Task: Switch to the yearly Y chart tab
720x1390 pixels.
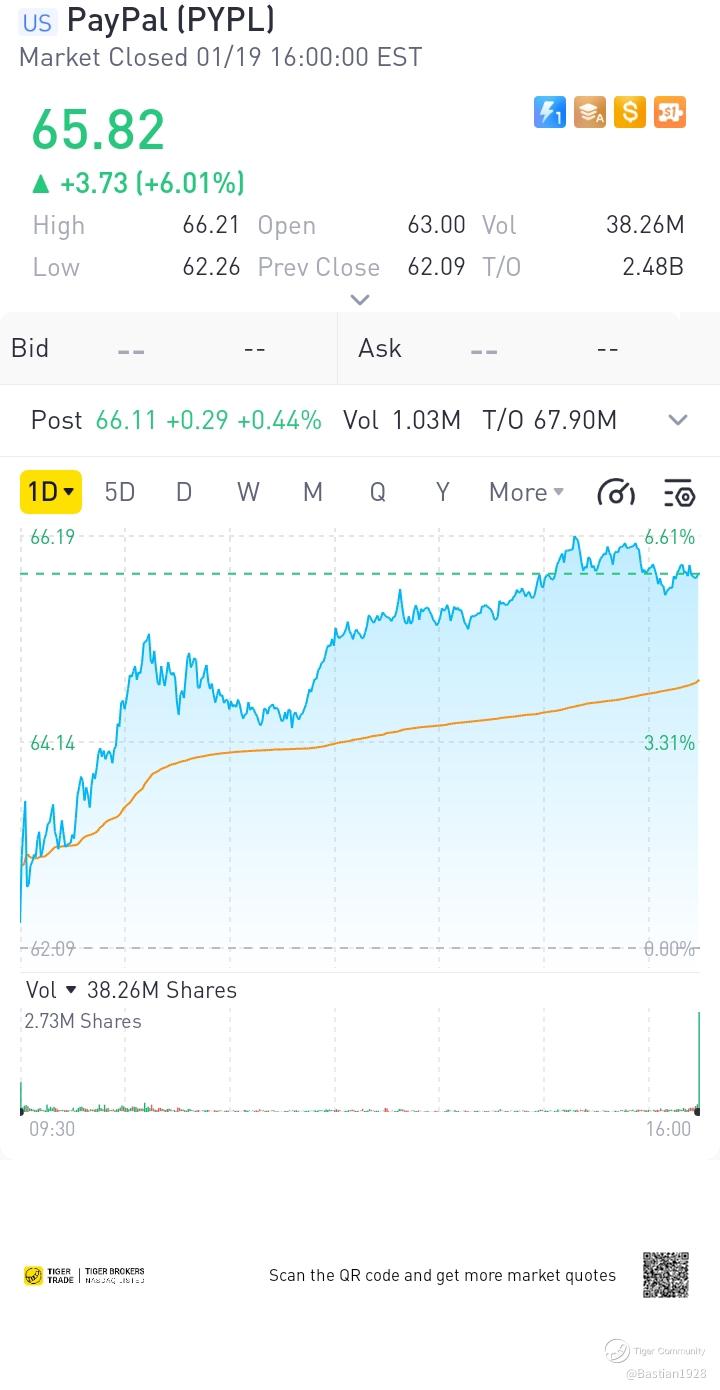Action: (x=442, y=492)
